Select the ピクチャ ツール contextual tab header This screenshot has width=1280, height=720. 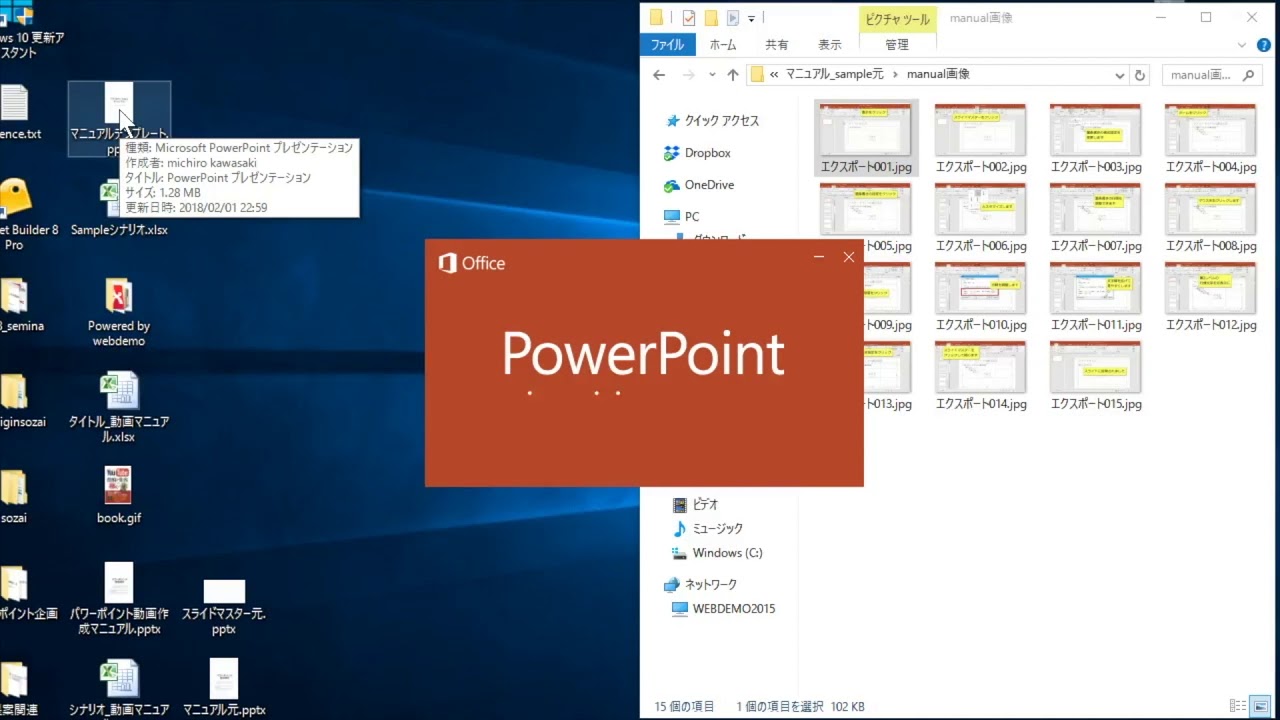point(897,19)
